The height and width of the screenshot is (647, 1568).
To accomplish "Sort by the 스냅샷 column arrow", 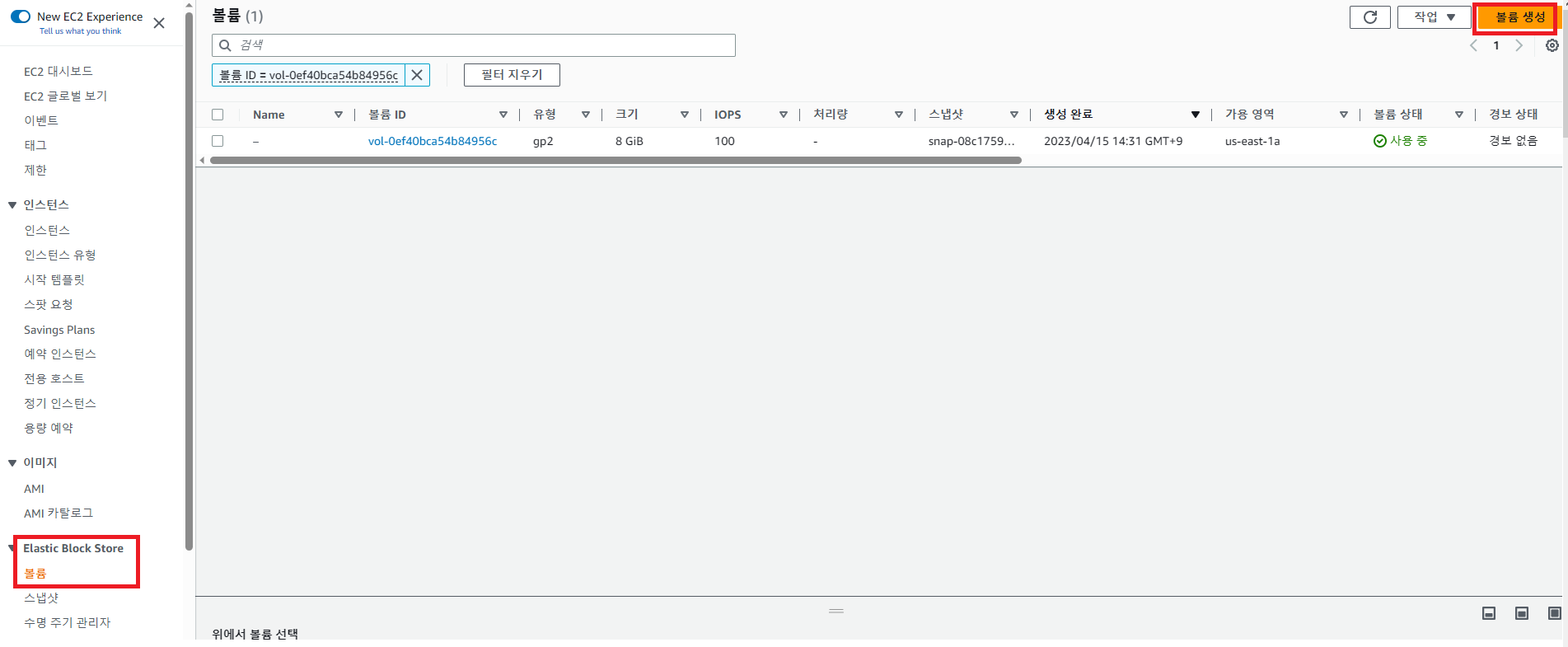I will pos(1014,115).
